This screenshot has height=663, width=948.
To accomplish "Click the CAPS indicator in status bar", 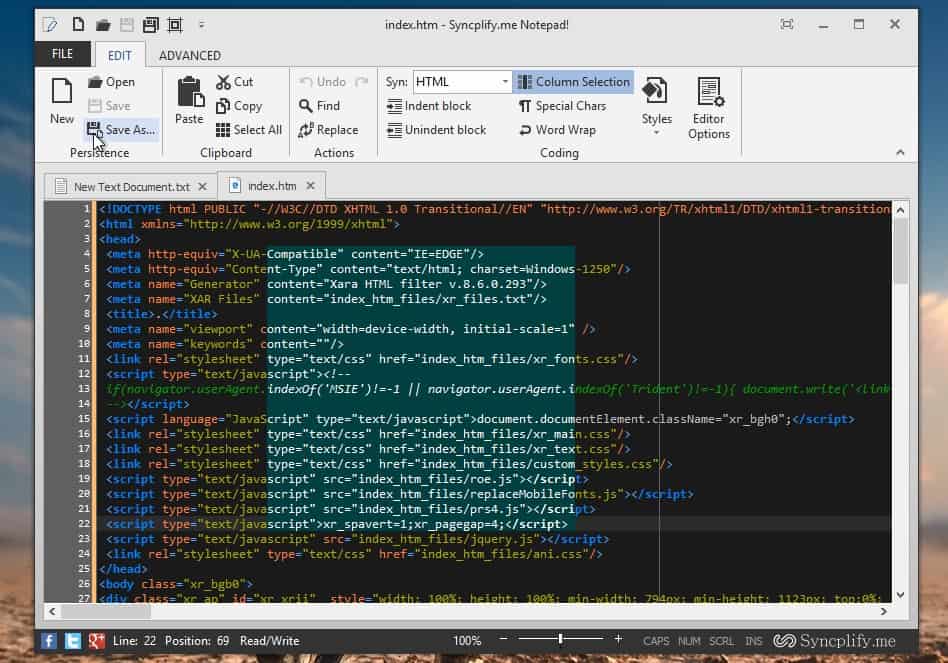I will pos(656,641).
